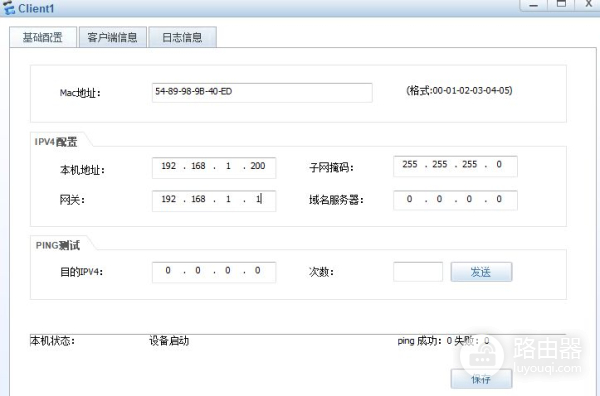The image size is (600, 396).
Task: Focus the 网关 address field
Action: point(214,201)
